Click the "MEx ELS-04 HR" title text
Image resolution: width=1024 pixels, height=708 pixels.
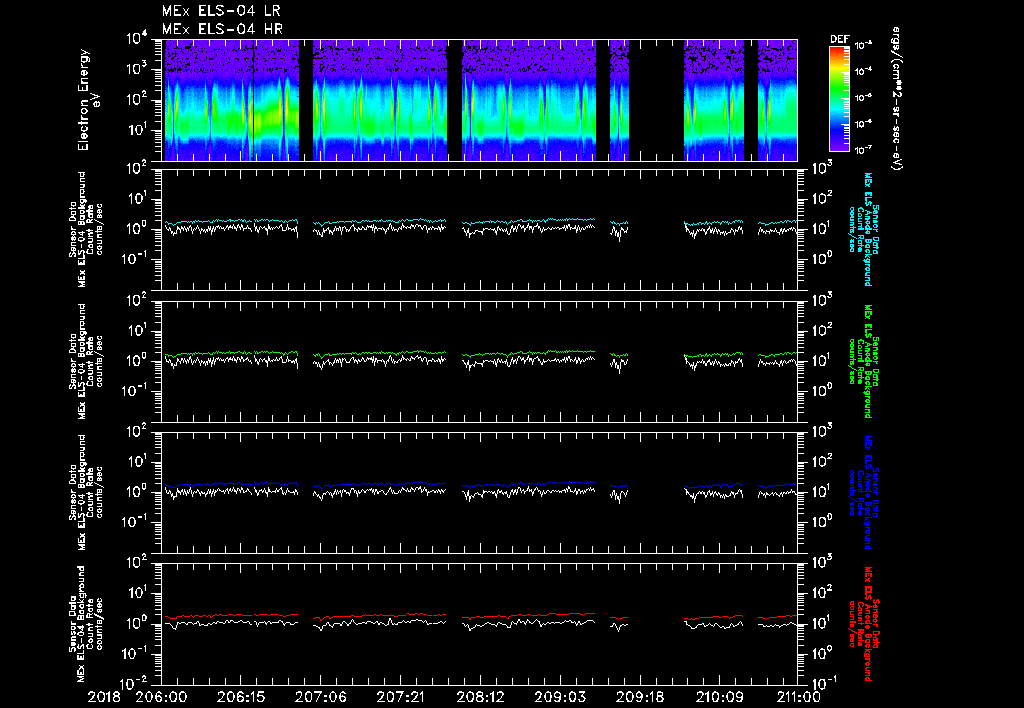[x=222, y=29]
